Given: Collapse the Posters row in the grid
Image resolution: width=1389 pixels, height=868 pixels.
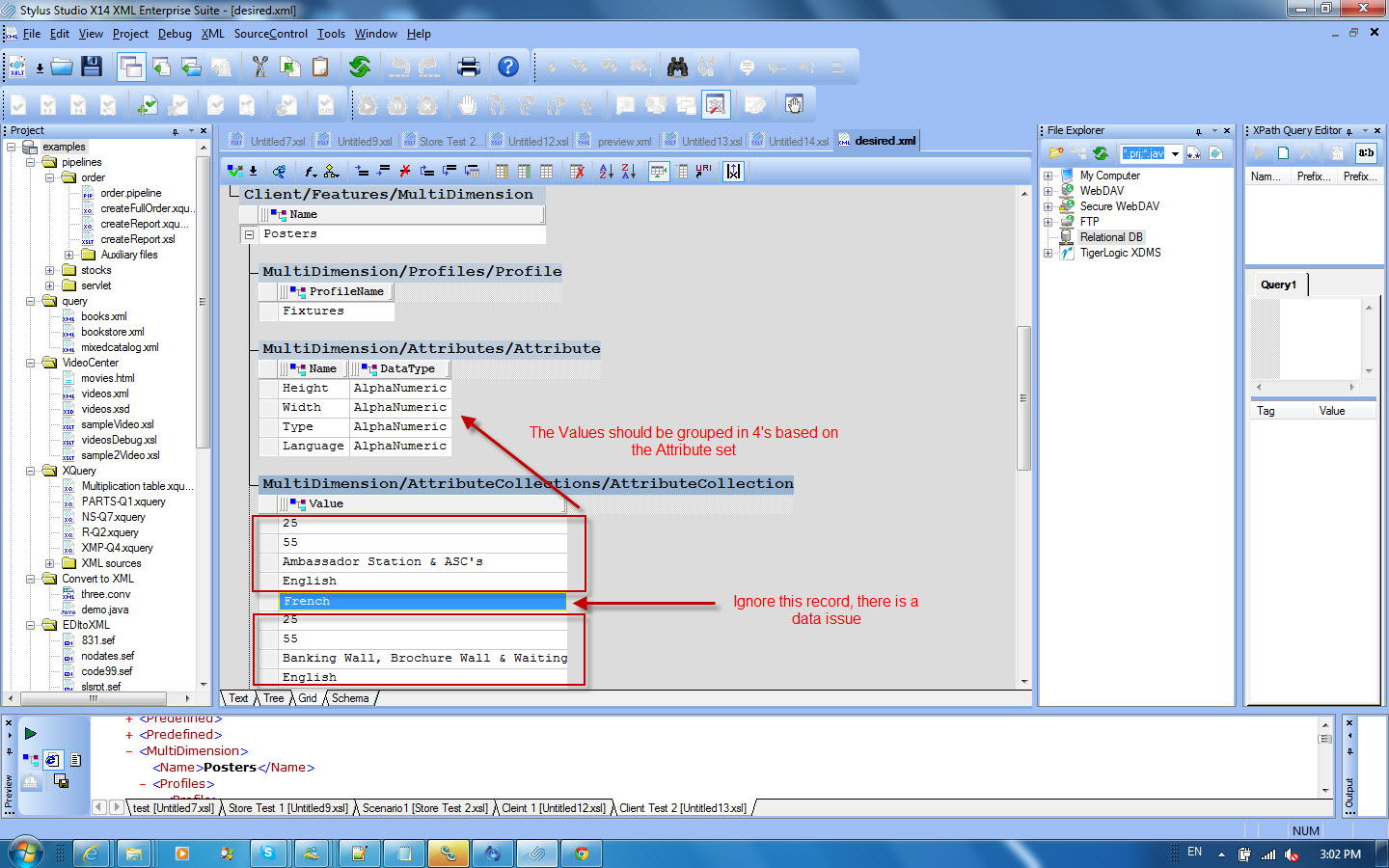Looking at the screenshot, I should (x=249, y=234).
